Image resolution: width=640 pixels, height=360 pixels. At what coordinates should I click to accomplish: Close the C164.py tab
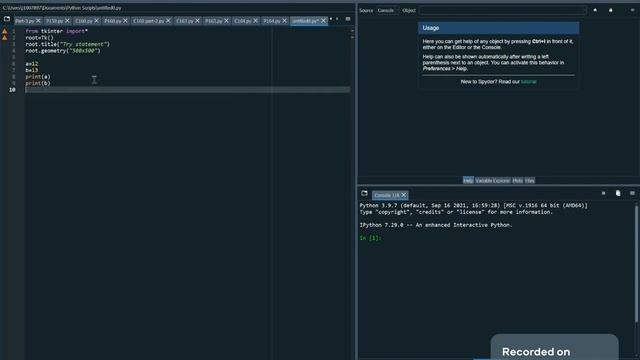coord(256,20)
